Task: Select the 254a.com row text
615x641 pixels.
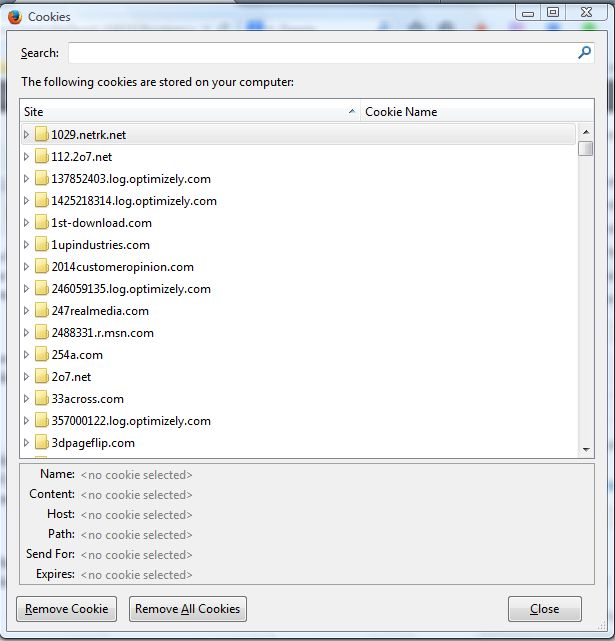Action: tap(77, 355)
